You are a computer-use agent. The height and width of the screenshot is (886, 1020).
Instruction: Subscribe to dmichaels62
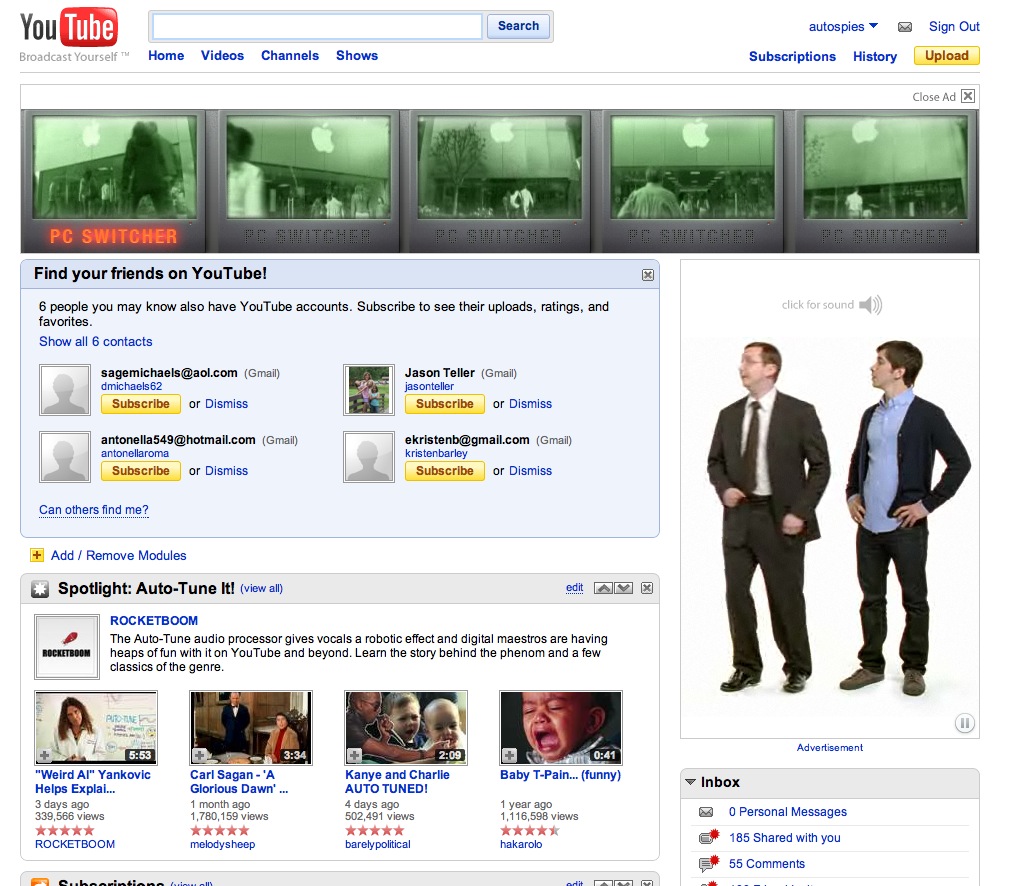[x=141, y=404]
